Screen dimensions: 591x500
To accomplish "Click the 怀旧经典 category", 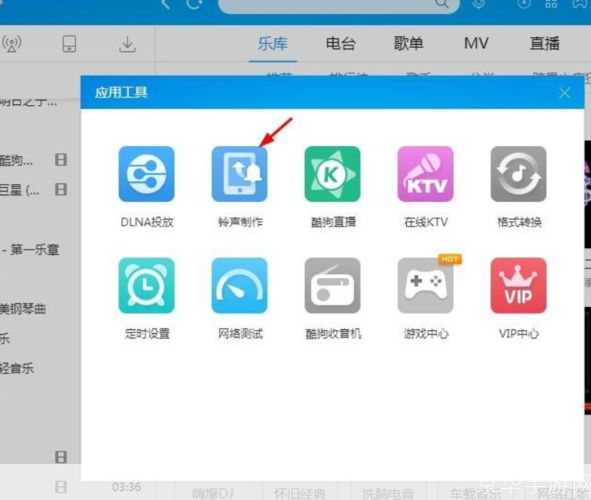I will click(x=300, y=493).
